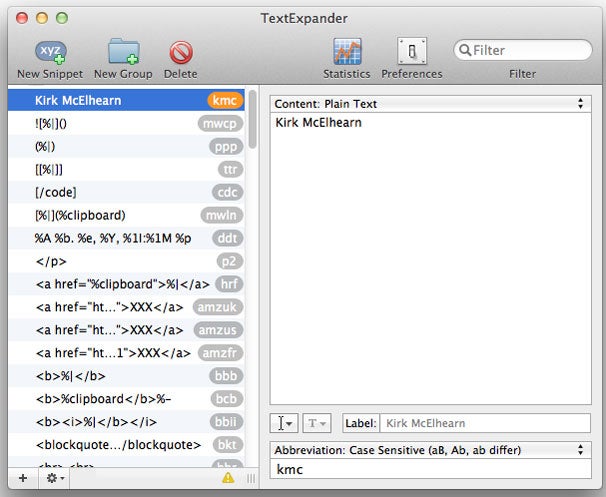Click the plus add button below list
Image resolution: width=606 pixels, height=497 pixels.
(23, 478)
